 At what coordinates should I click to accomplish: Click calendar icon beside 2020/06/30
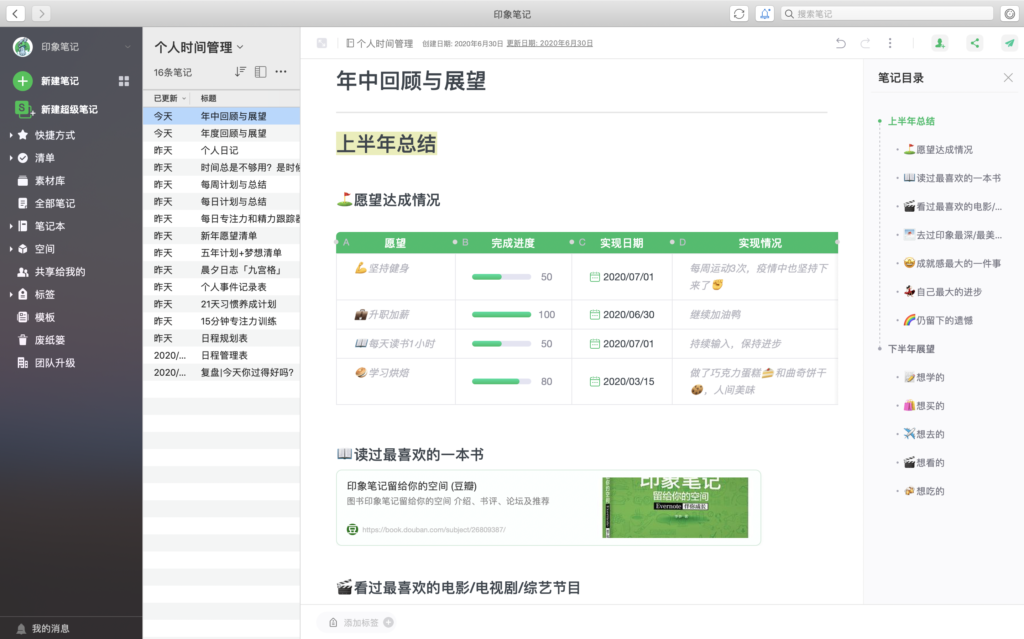coord(594,315)
